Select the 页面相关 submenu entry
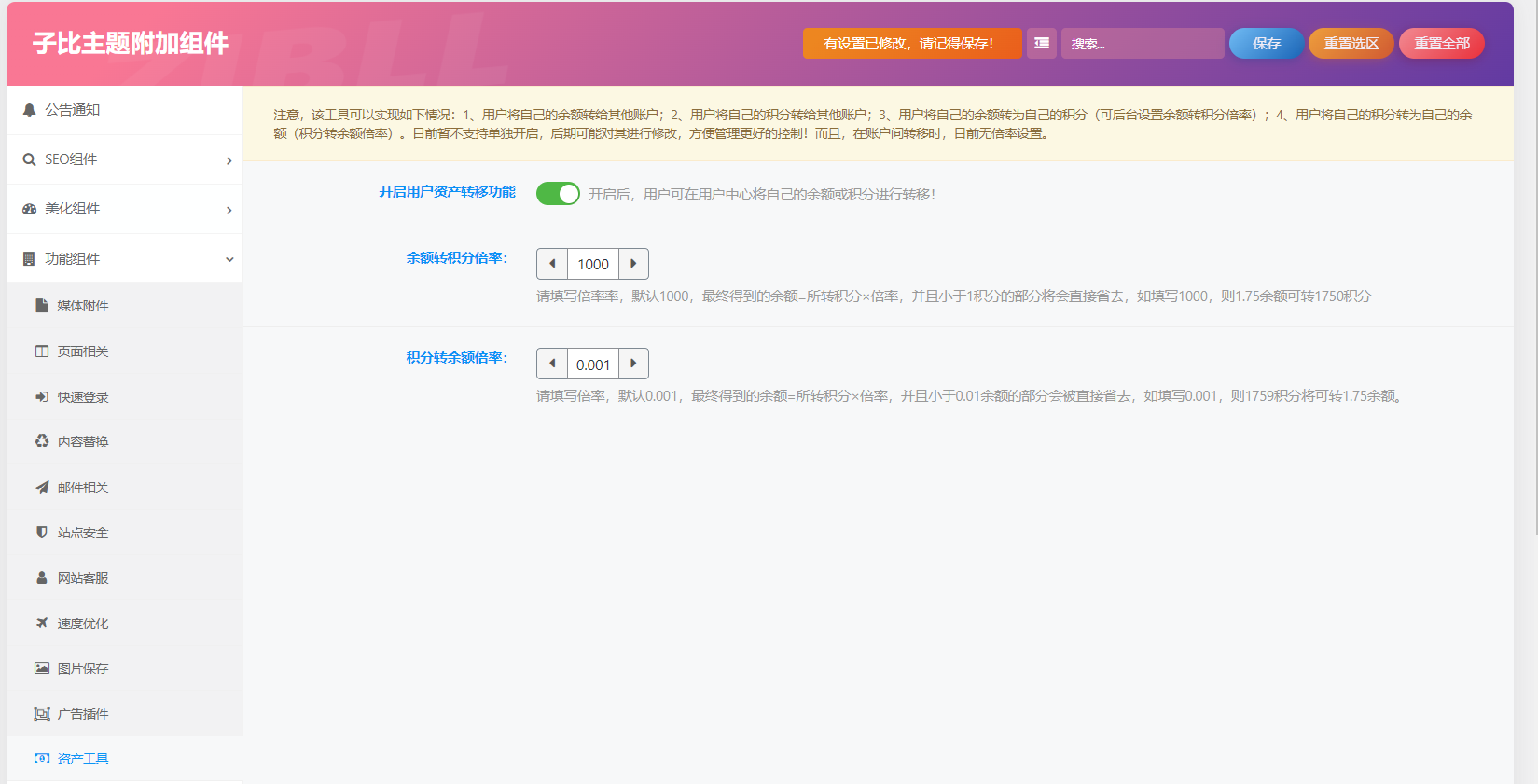The height and width of the screenshot is (784, 1538). click(125, 351)
